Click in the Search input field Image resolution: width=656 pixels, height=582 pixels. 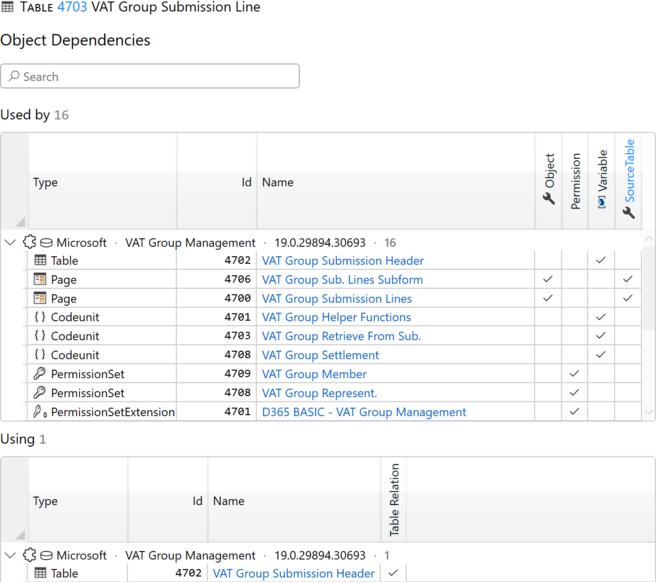(150, 76)
